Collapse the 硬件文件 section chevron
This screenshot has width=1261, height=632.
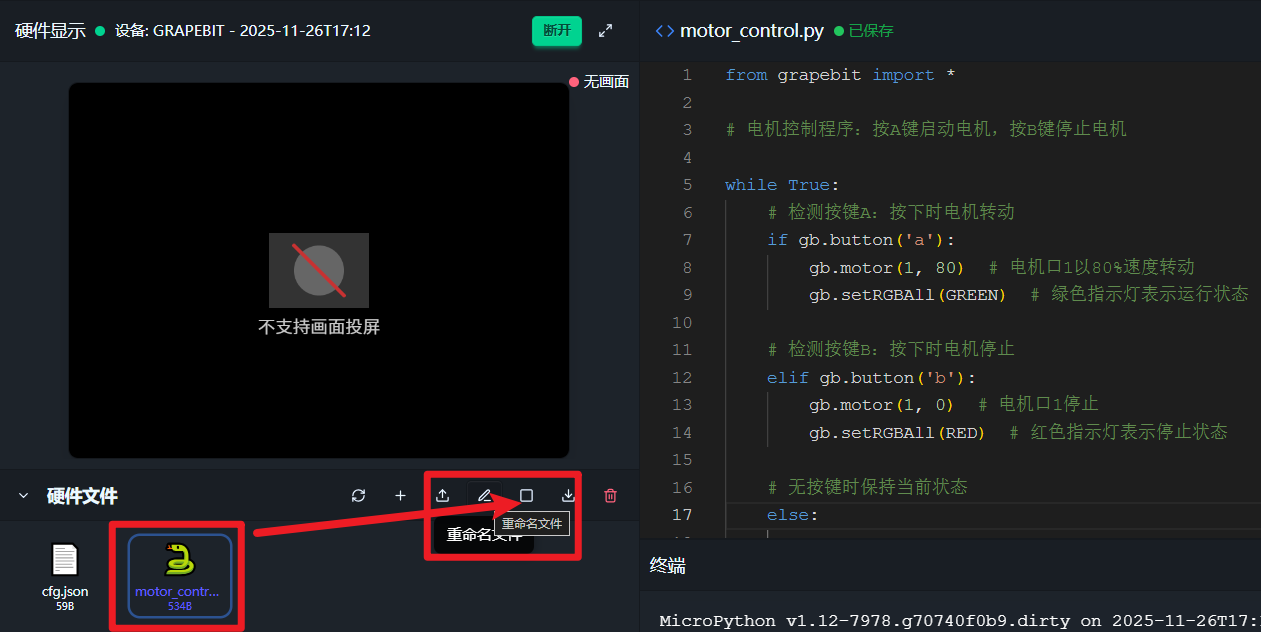point(23,496)
